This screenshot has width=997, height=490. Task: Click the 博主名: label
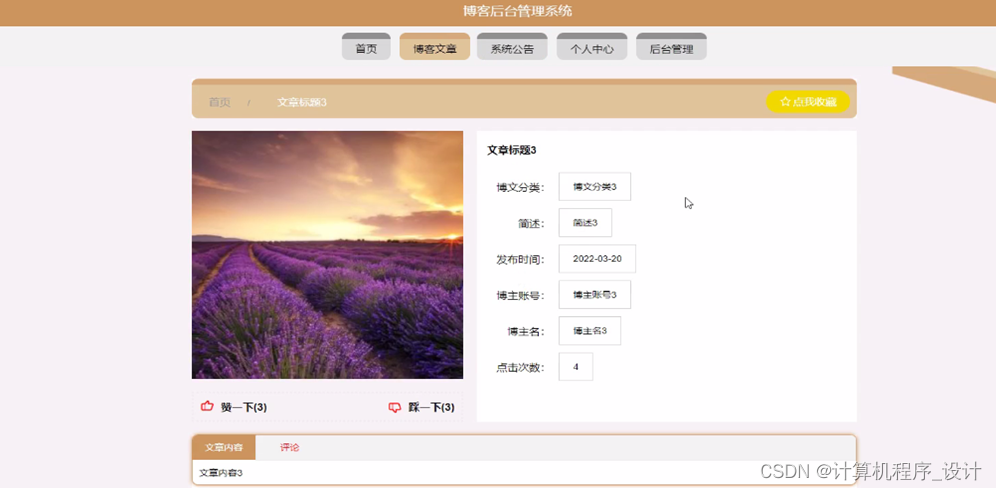click(x=526, y=331)
